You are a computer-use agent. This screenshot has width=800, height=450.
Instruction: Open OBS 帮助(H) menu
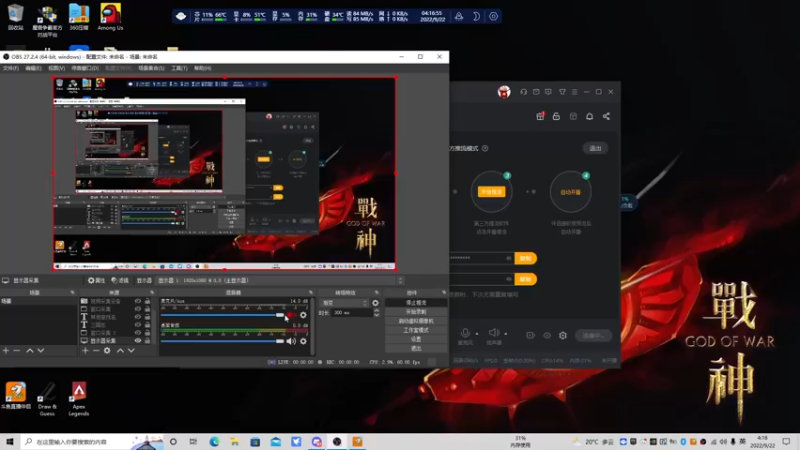pos(202,68)
